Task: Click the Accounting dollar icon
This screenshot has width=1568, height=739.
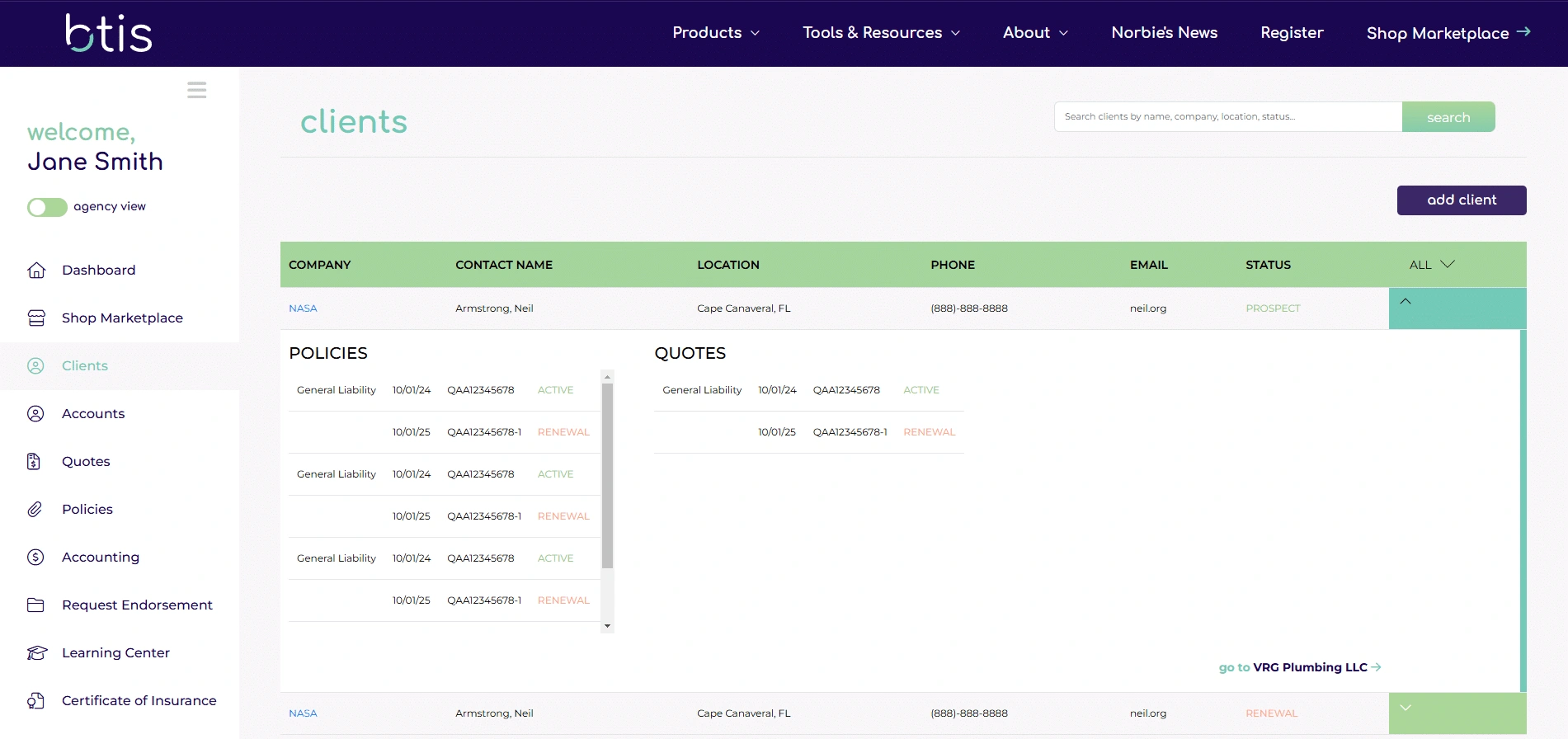Action: point(35,558)
